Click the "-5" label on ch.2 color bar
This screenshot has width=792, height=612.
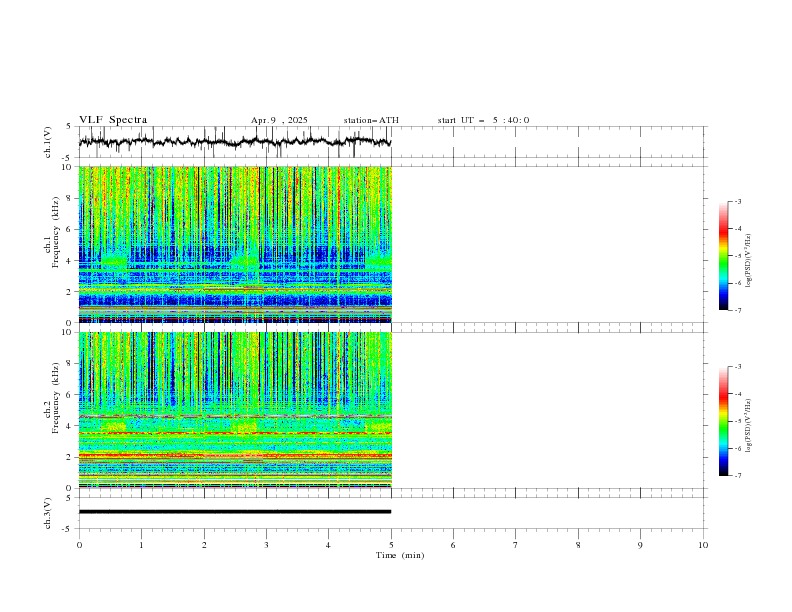pyautogui.click(x=737, y=421)
